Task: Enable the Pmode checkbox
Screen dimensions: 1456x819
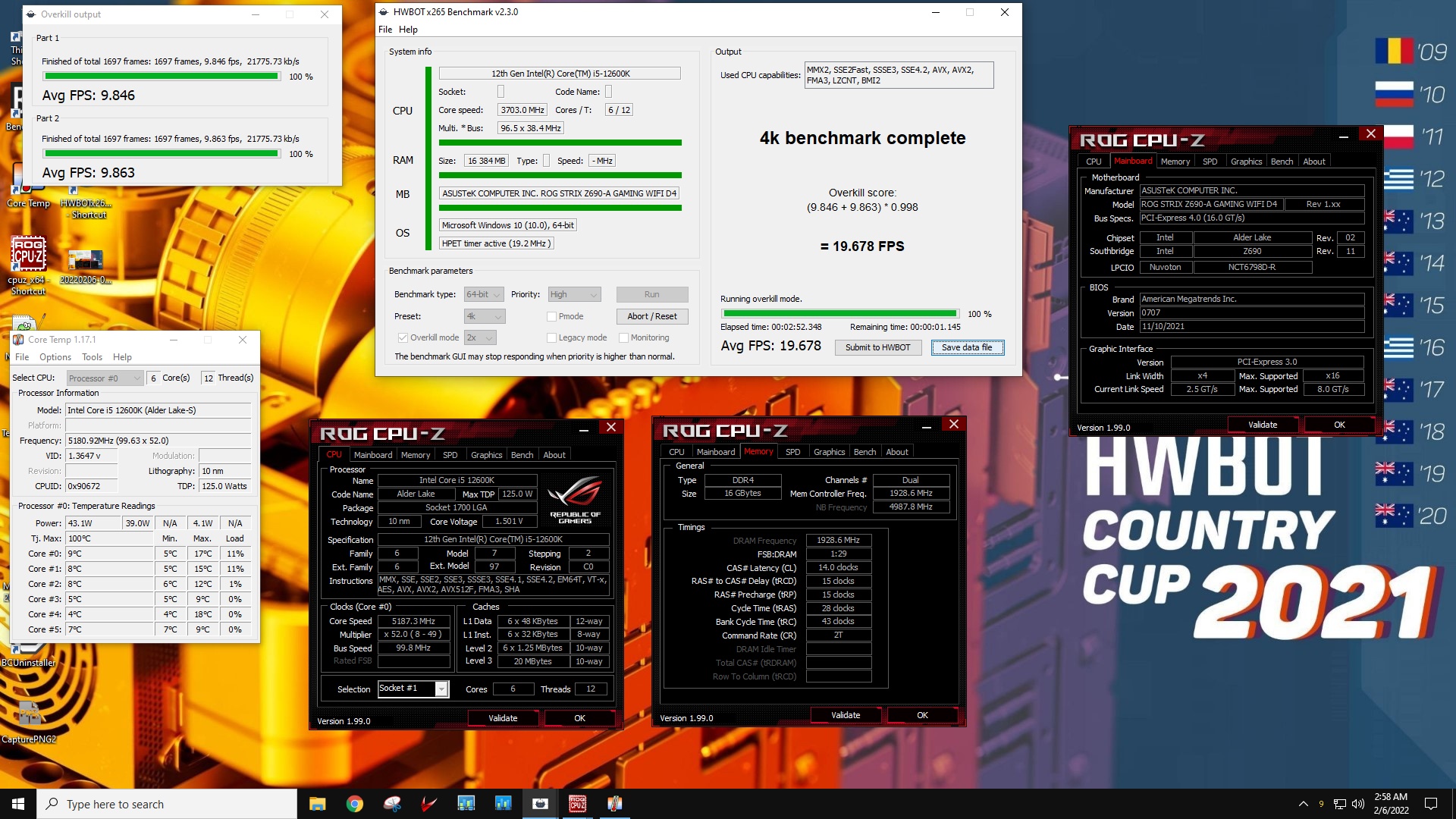Action: (551, 316)
